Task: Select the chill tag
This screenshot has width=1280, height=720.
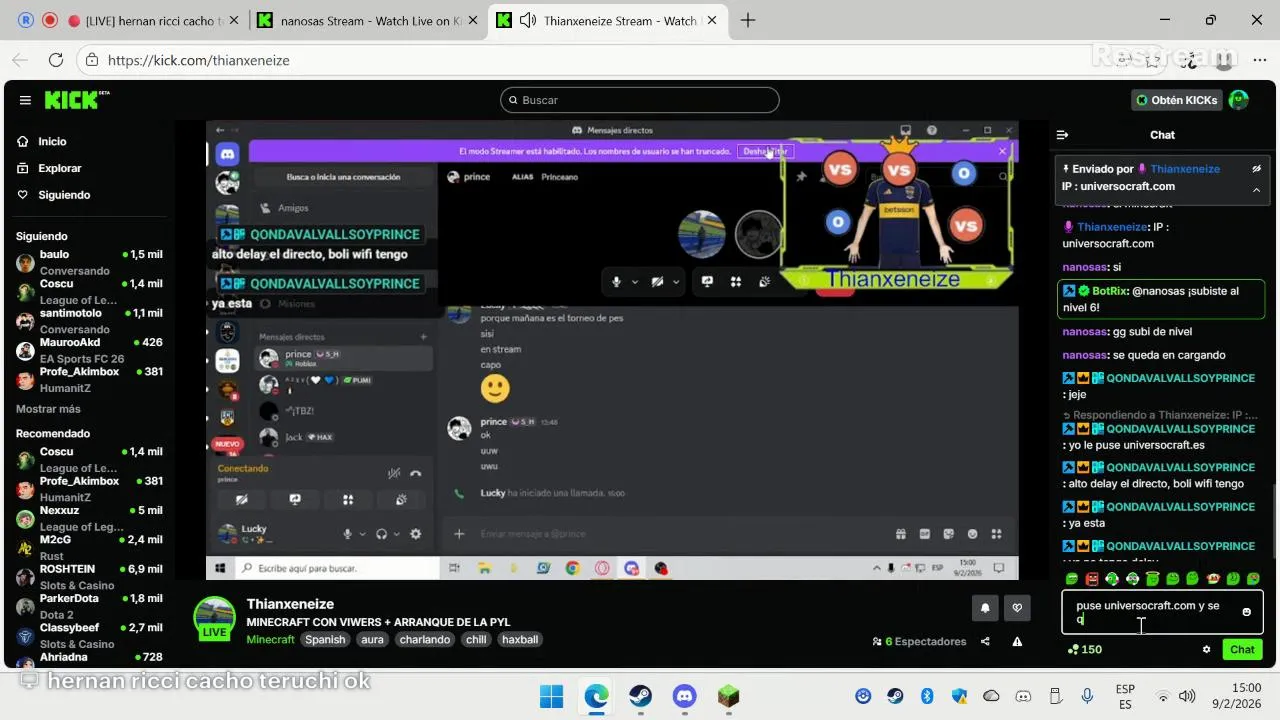Action: 476,639
